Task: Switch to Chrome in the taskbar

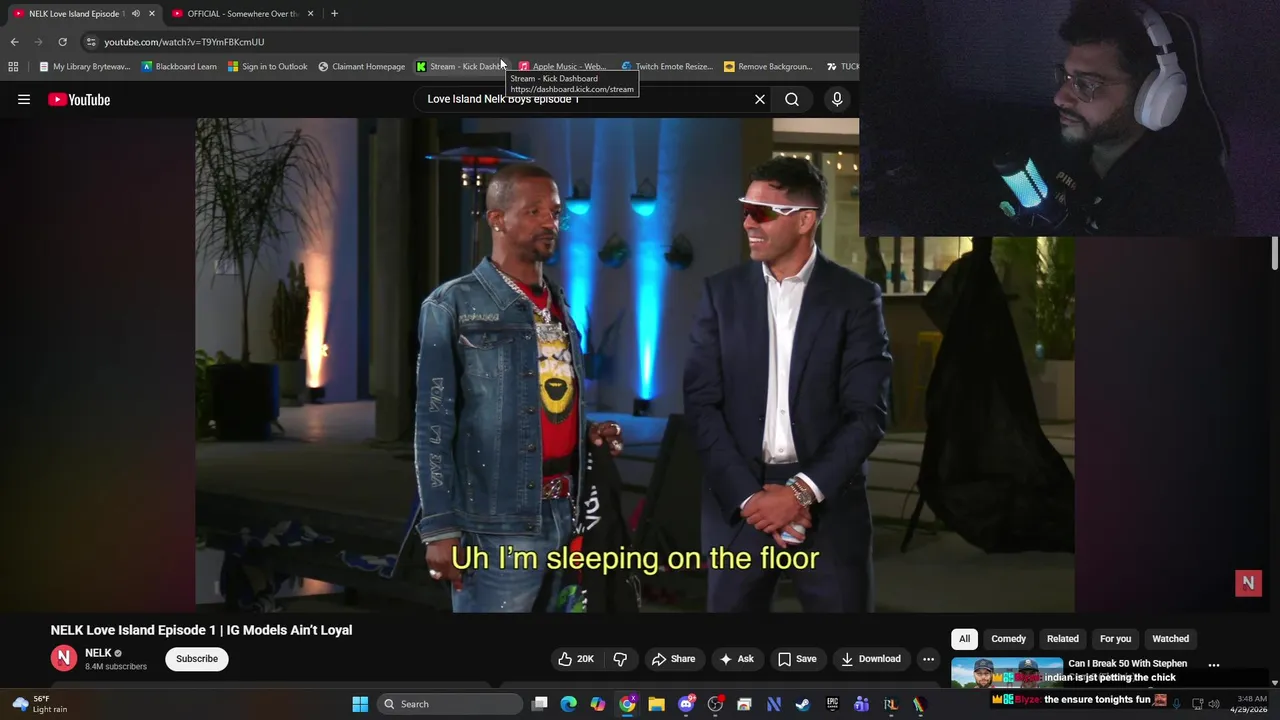Action: coord(627,704)
